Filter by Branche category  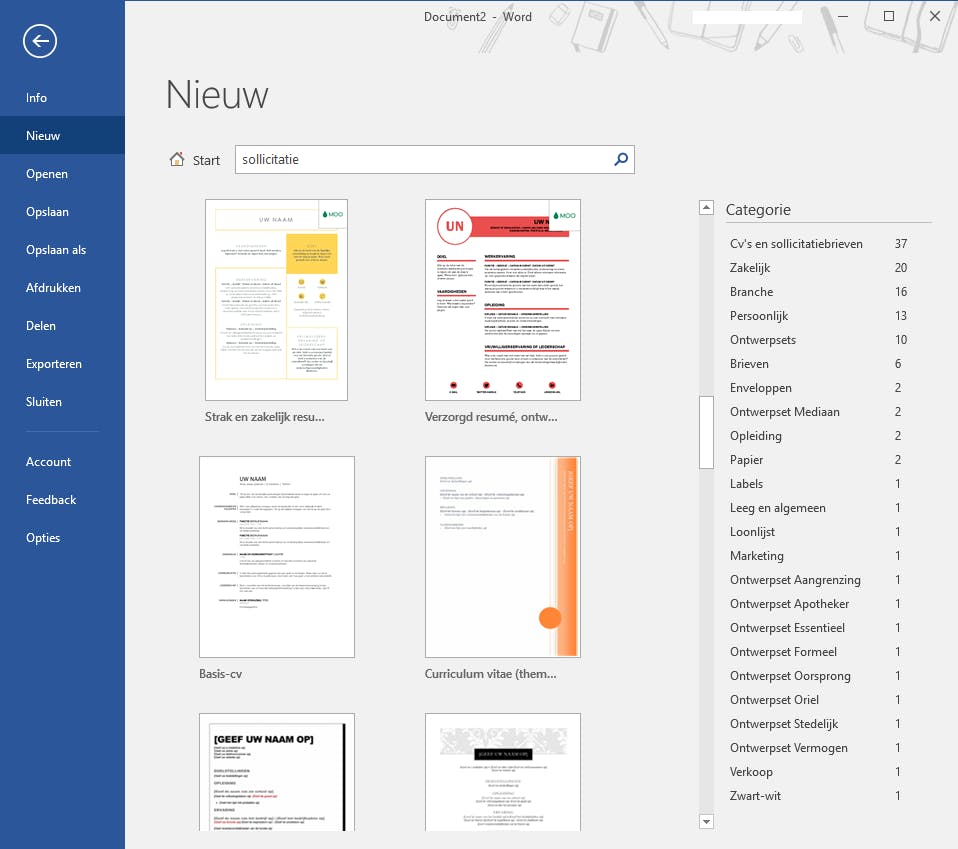click(x=819, y=292)
